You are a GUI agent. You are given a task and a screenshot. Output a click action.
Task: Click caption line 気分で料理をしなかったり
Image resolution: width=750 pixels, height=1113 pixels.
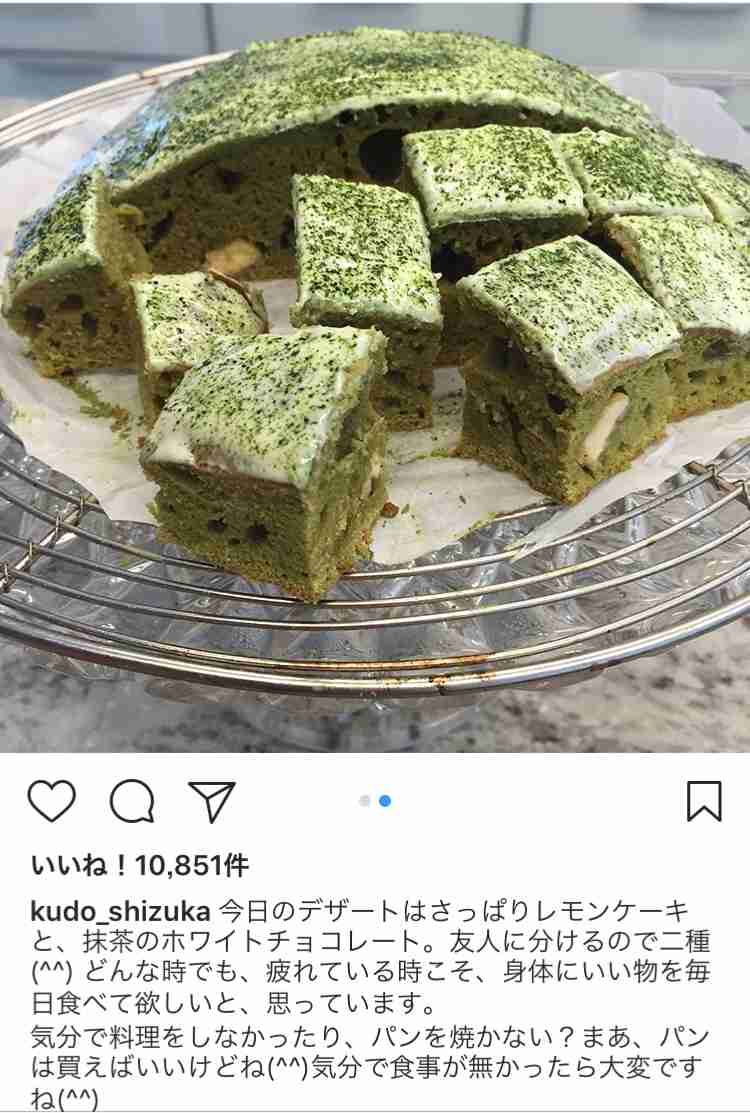pyautogui.click(x=370, y=1036)
